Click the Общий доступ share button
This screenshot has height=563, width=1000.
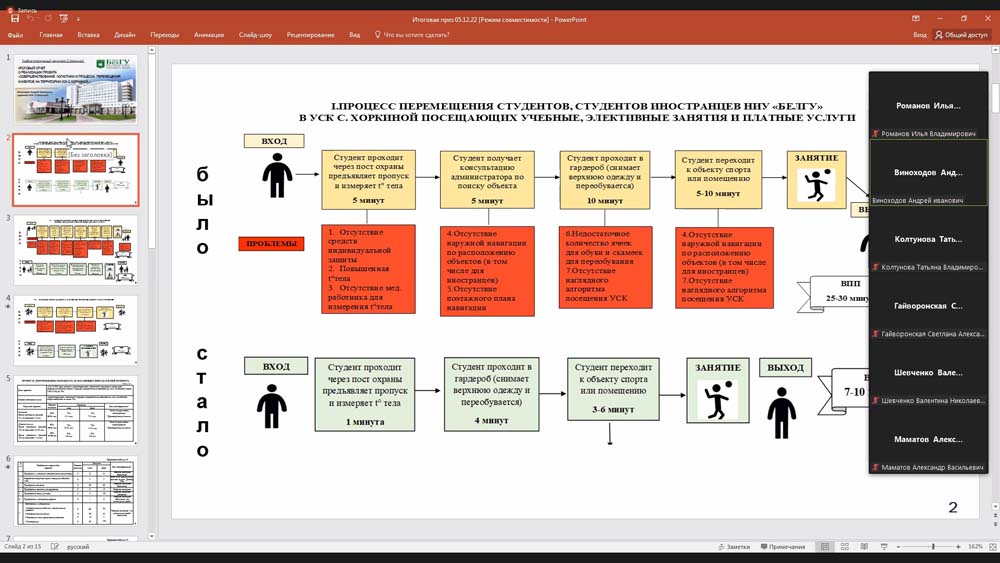tap(963, 35)
